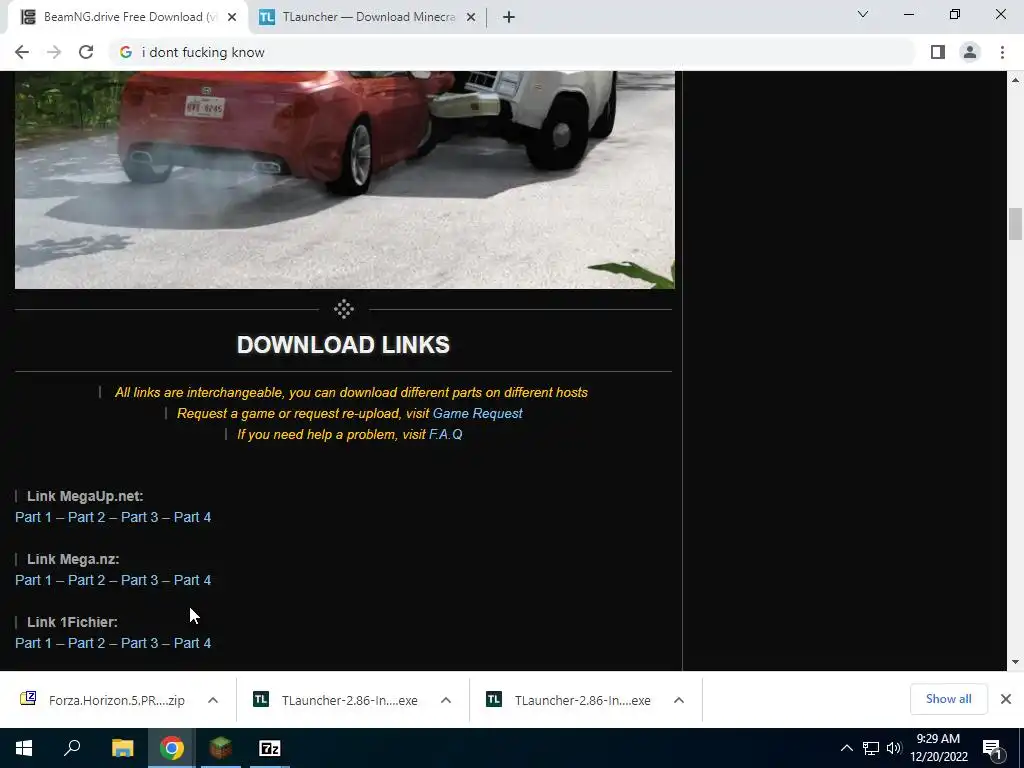The height and width of the screenshot is (768, 1024).
Task: Open the first TLauncher-2.86 exe download
Action: 349,700
